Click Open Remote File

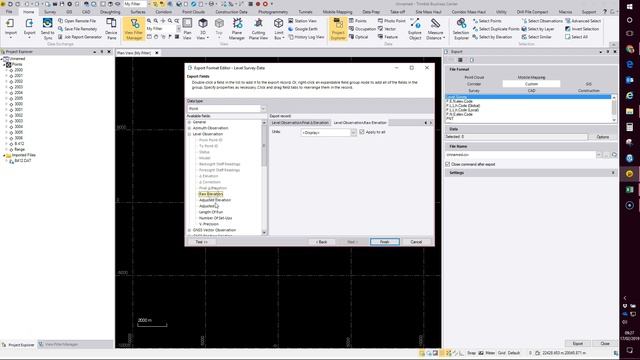[x=77, y=21]
